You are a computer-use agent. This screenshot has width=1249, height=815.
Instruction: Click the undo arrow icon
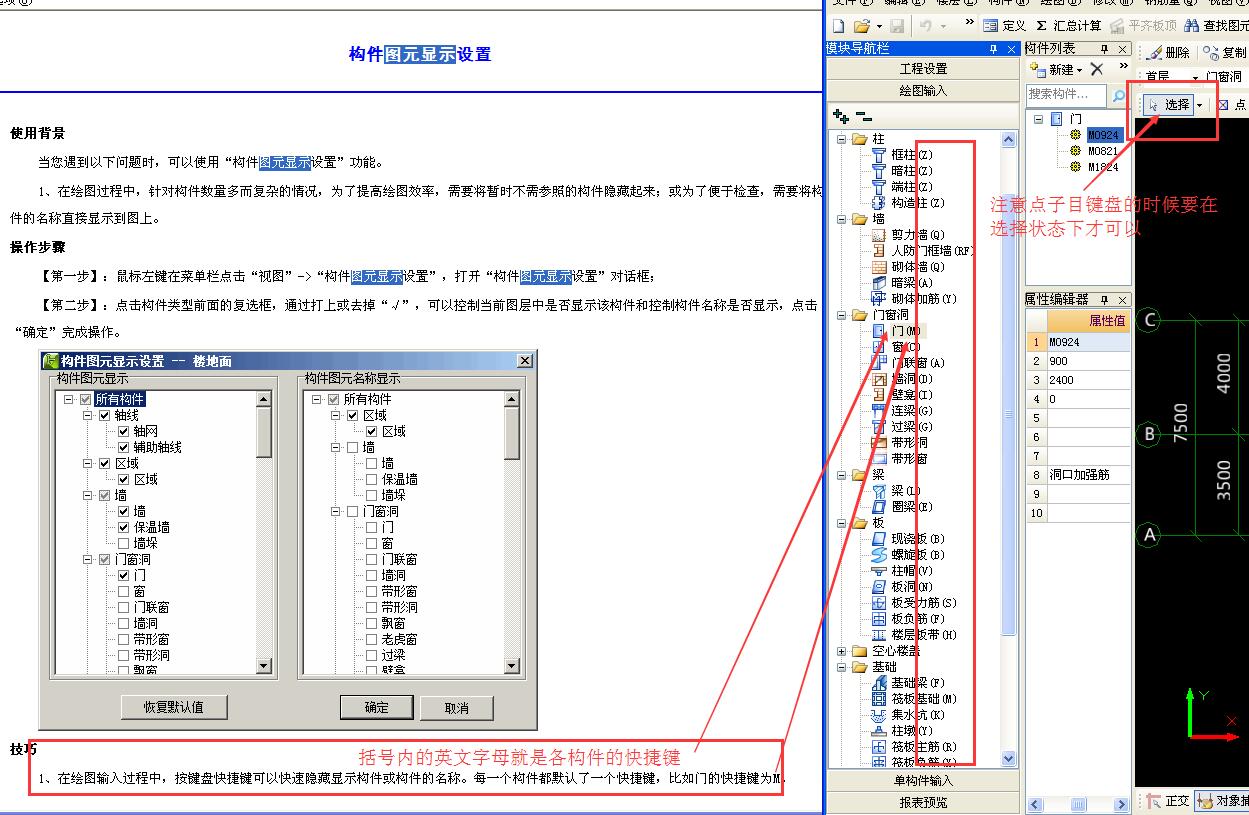pos(926,26)
